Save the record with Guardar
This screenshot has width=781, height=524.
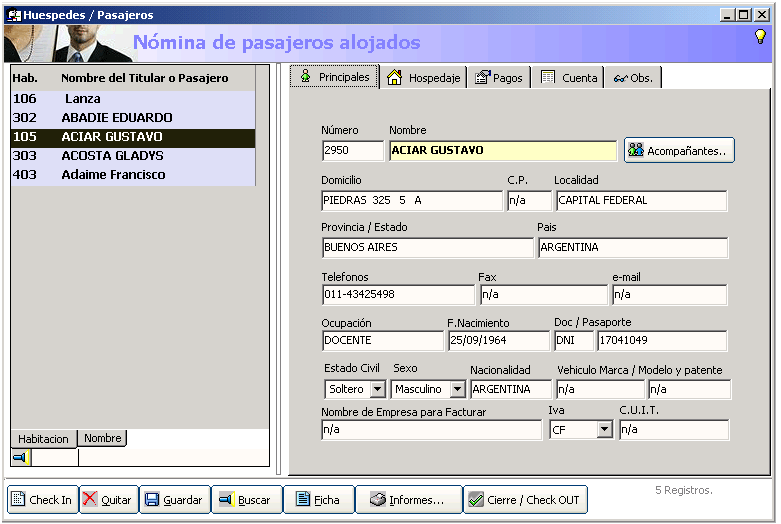[x=173, y=500]
